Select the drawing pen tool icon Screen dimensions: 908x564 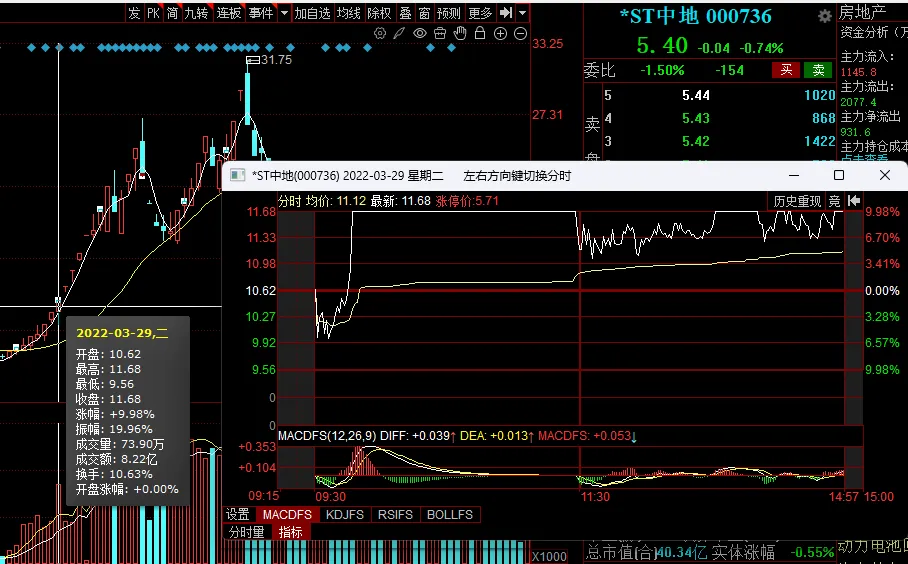[399, 34]
